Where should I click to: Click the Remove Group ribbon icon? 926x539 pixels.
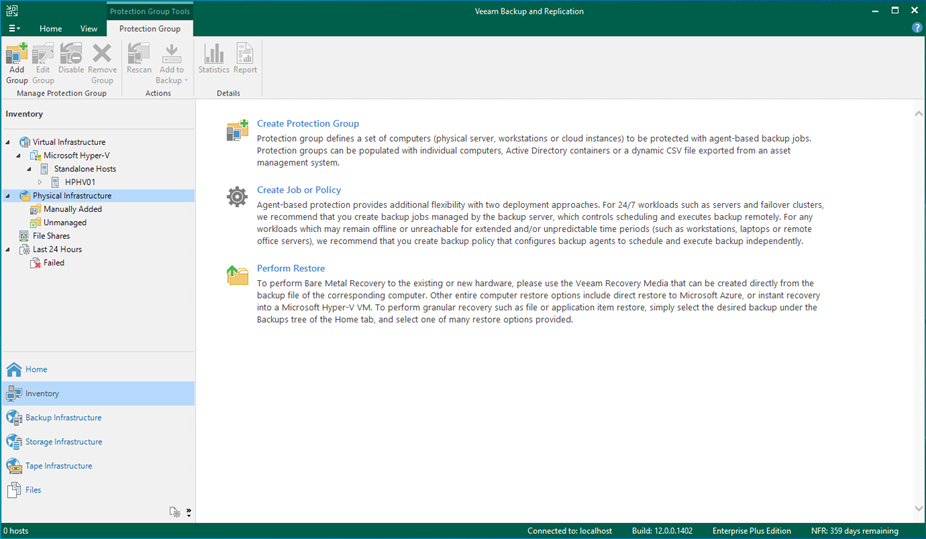[x=102, y=54]
